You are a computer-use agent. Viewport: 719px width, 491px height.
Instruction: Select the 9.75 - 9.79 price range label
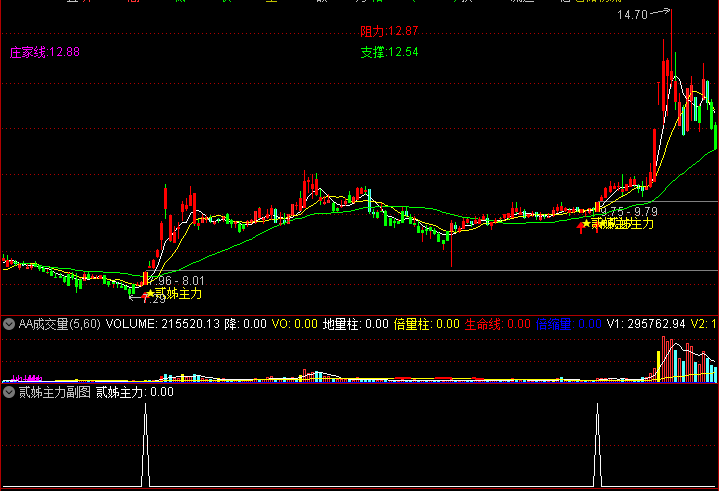pyautogui.click(x=629, y=211)
